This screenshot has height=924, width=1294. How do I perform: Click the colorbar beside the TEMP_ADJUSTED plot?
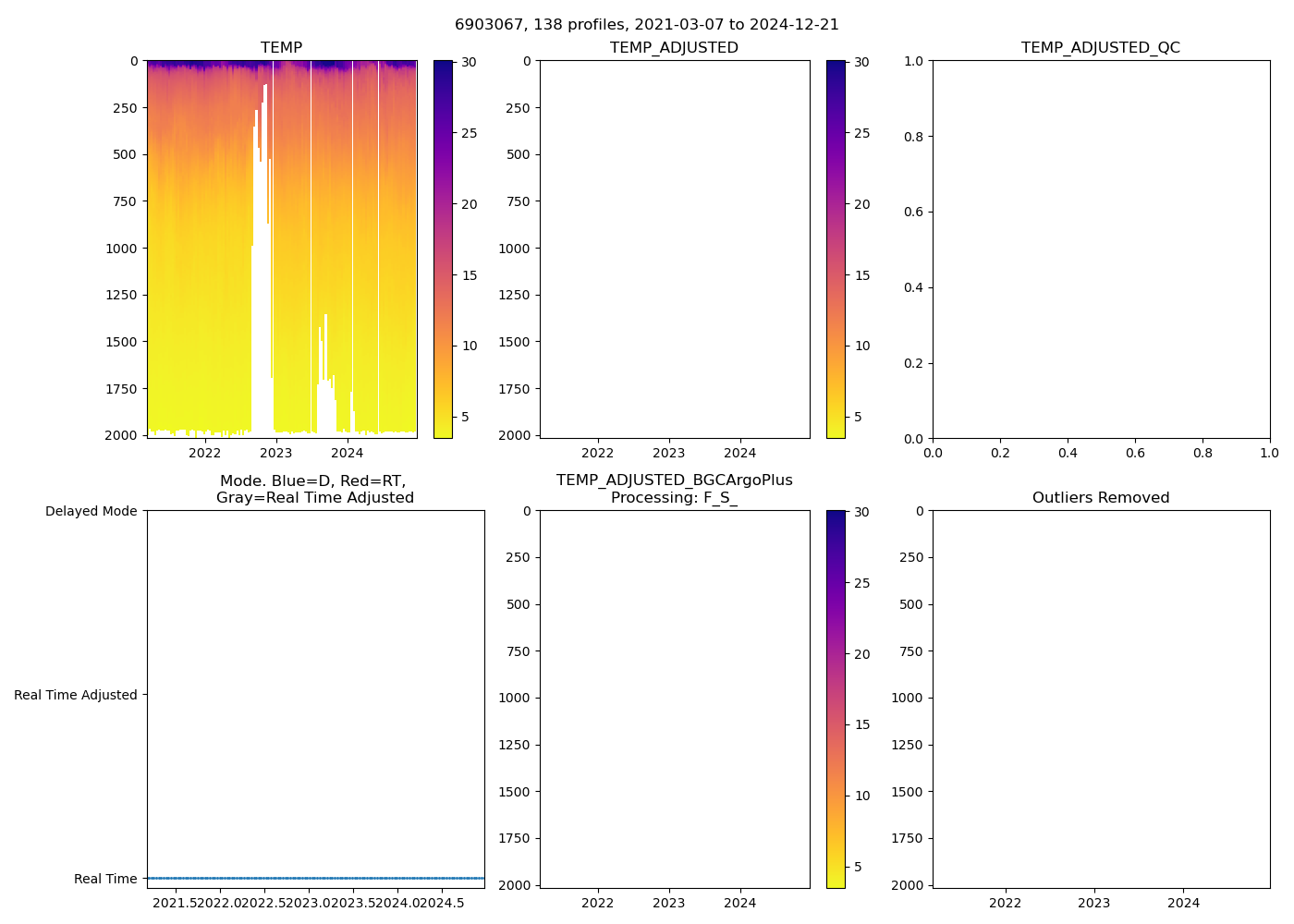point(836,249)
